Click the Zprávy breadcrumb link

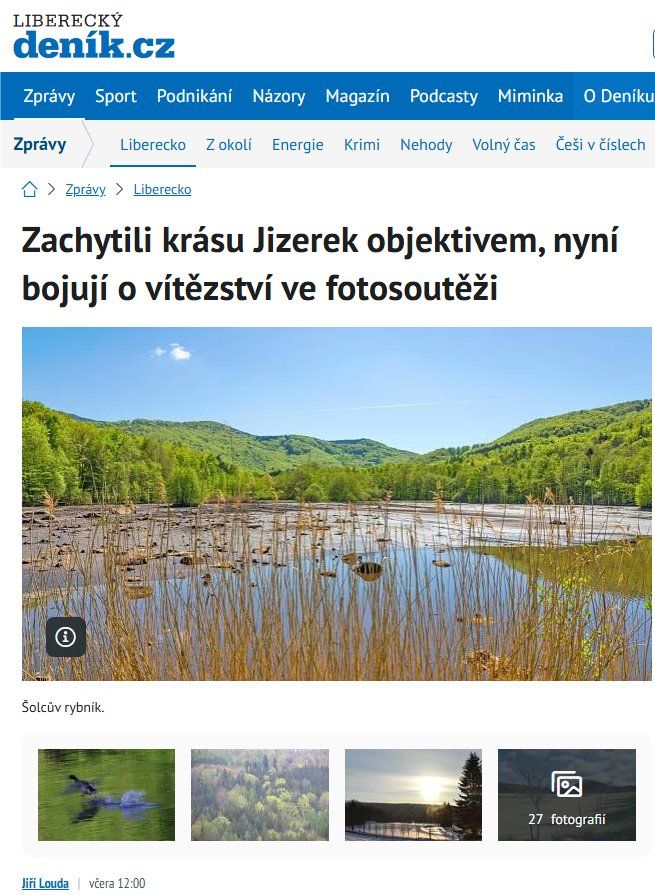pyautogui.click(x=86, y=190)
